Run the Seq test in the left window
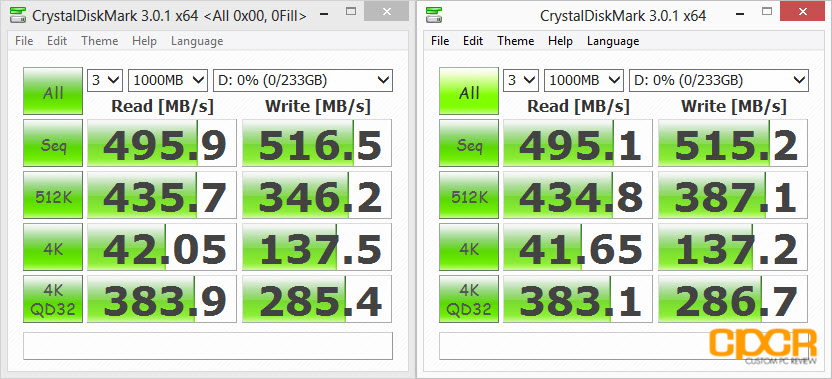The image size is (832, 379). click(53, 143)
